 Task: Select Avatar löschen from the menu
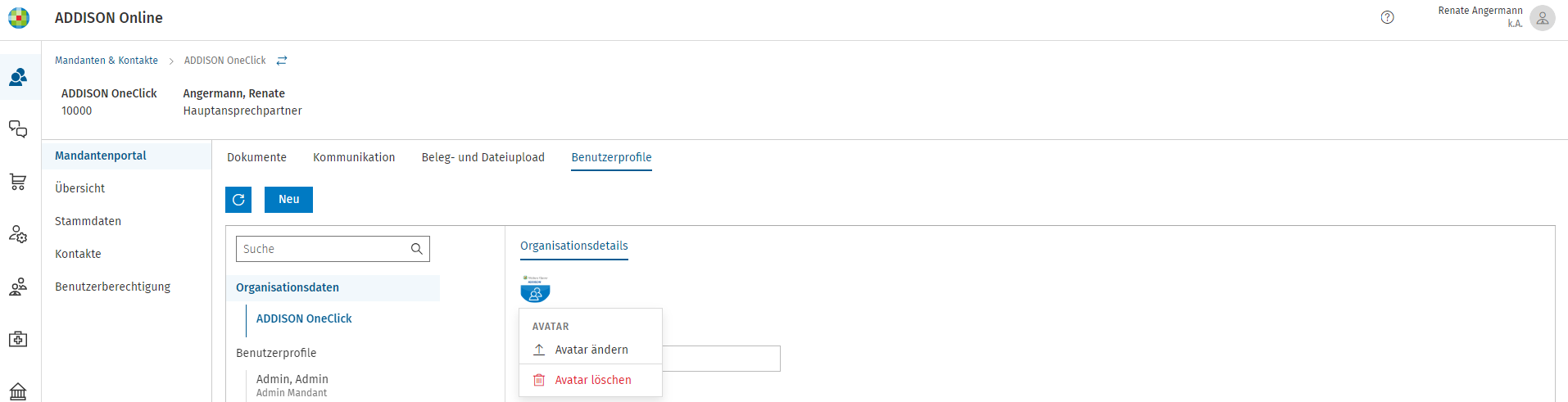click(x=591, y=380)
